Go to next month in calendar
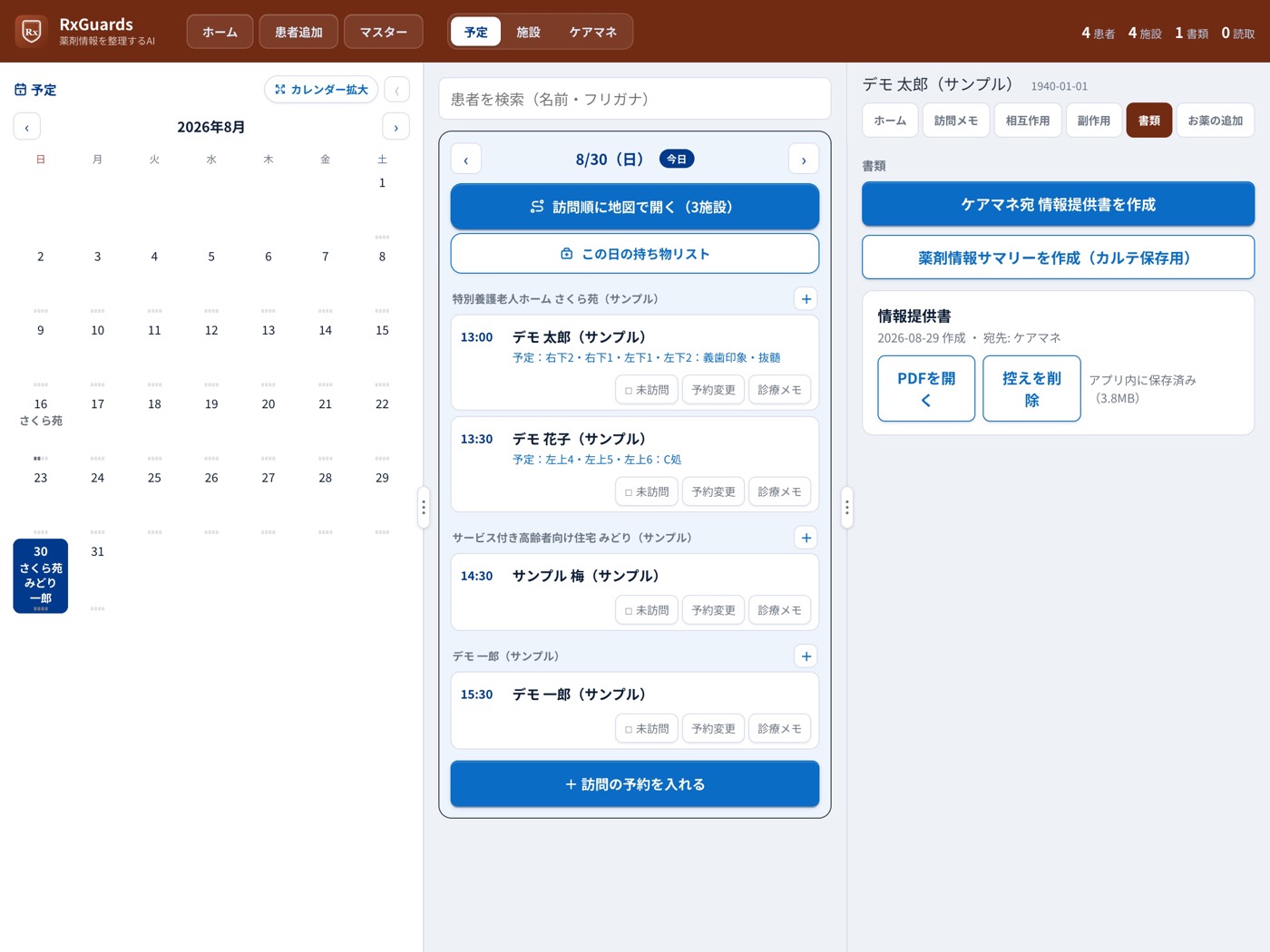Screen dimensions: 1270x952 tap(396, 127)
